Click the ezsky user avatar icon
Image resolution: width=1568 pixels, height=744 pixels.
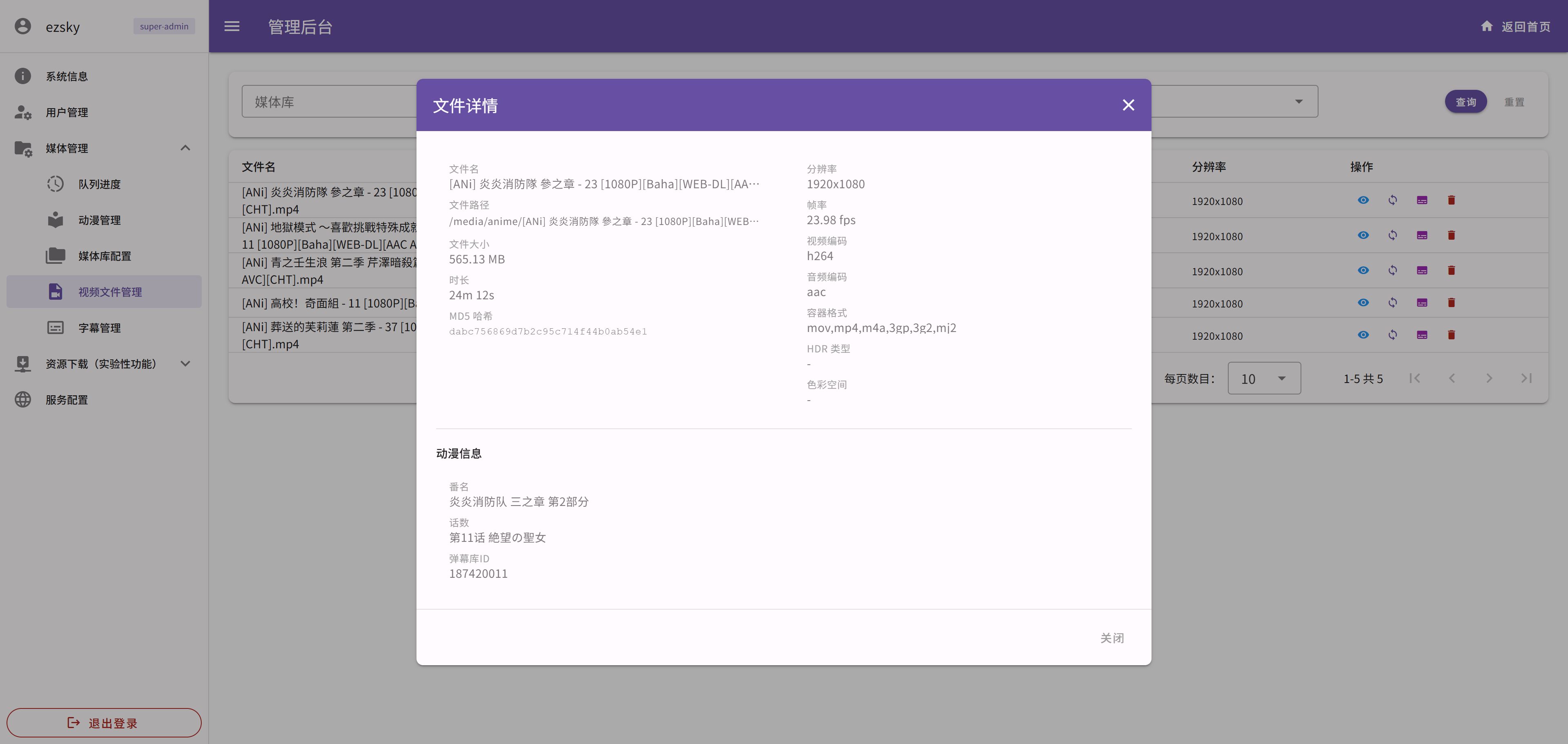point(22,26)
